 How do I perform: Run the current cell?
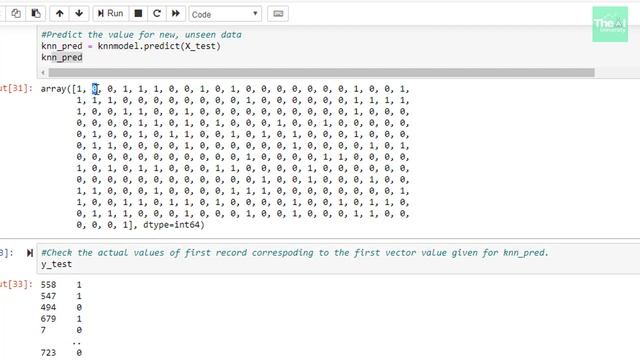(x=111, y=13)
